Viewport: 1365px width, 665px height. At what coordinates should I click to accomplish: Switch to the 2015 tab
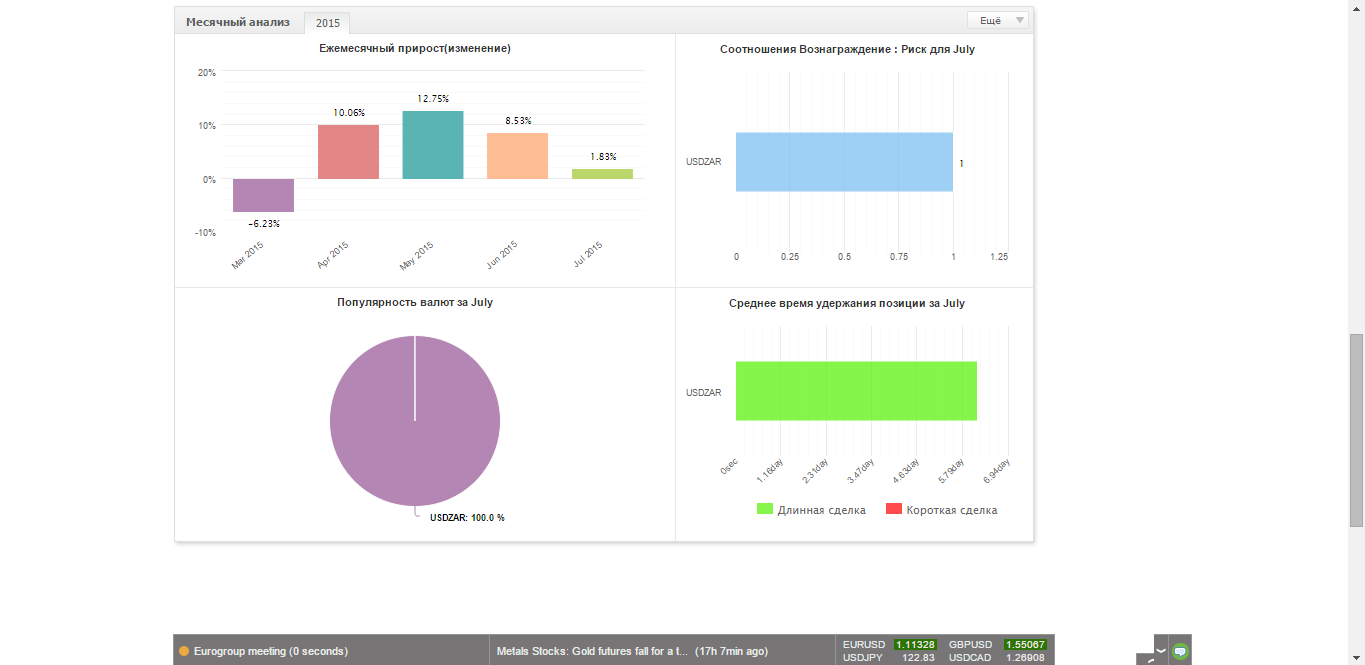(x=327, y=23)
